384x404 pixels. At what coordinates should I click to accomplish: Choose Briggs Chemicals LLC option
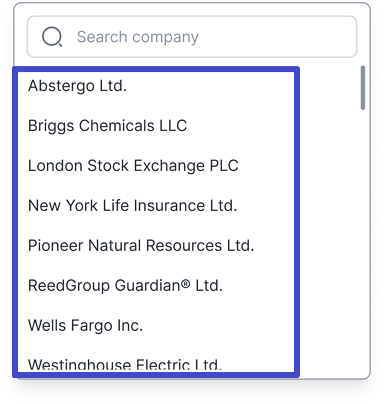coord(156,126)
